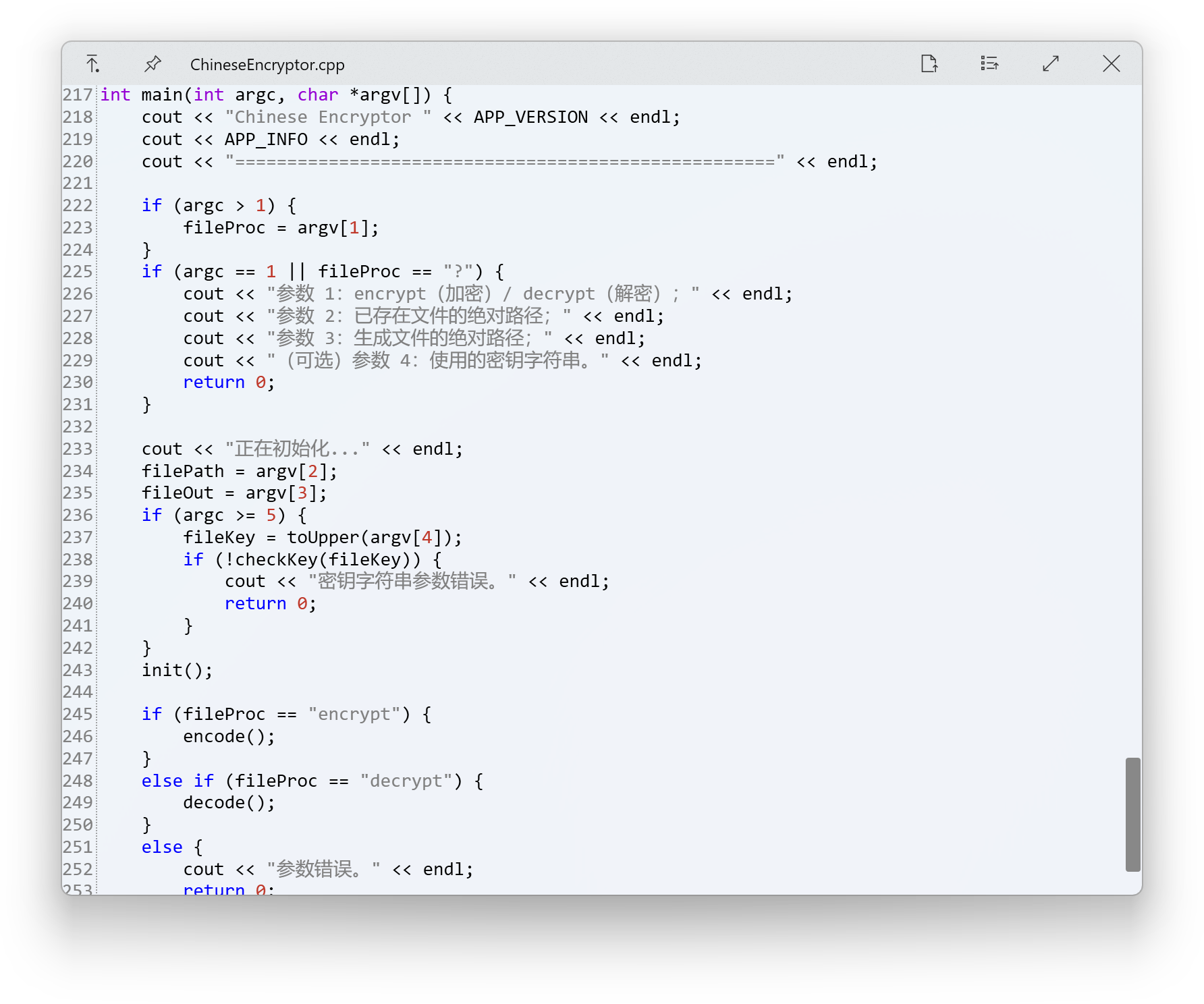Click the 'fileProc == "?"' condition line

[323, 272]
